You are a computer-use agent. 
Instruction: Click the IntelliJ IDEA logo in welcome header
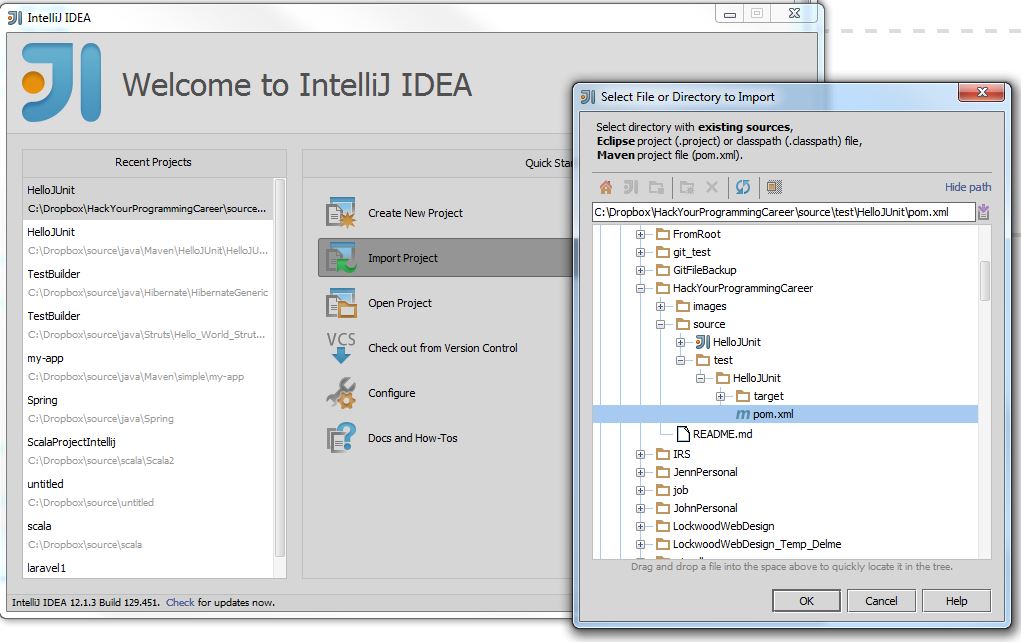tap(61, 83)
